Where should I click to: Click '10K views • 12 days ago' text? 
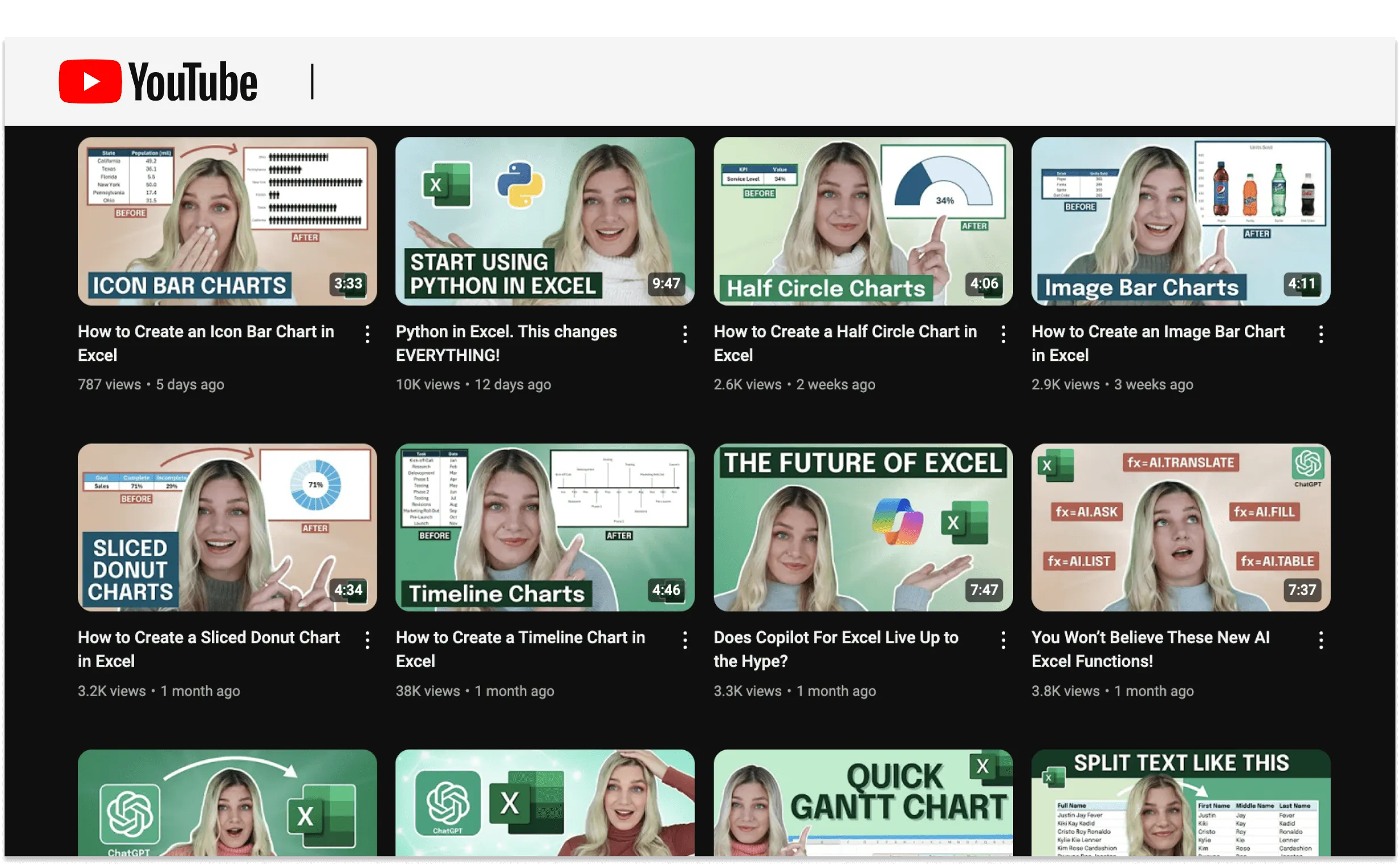coord(473,385)
